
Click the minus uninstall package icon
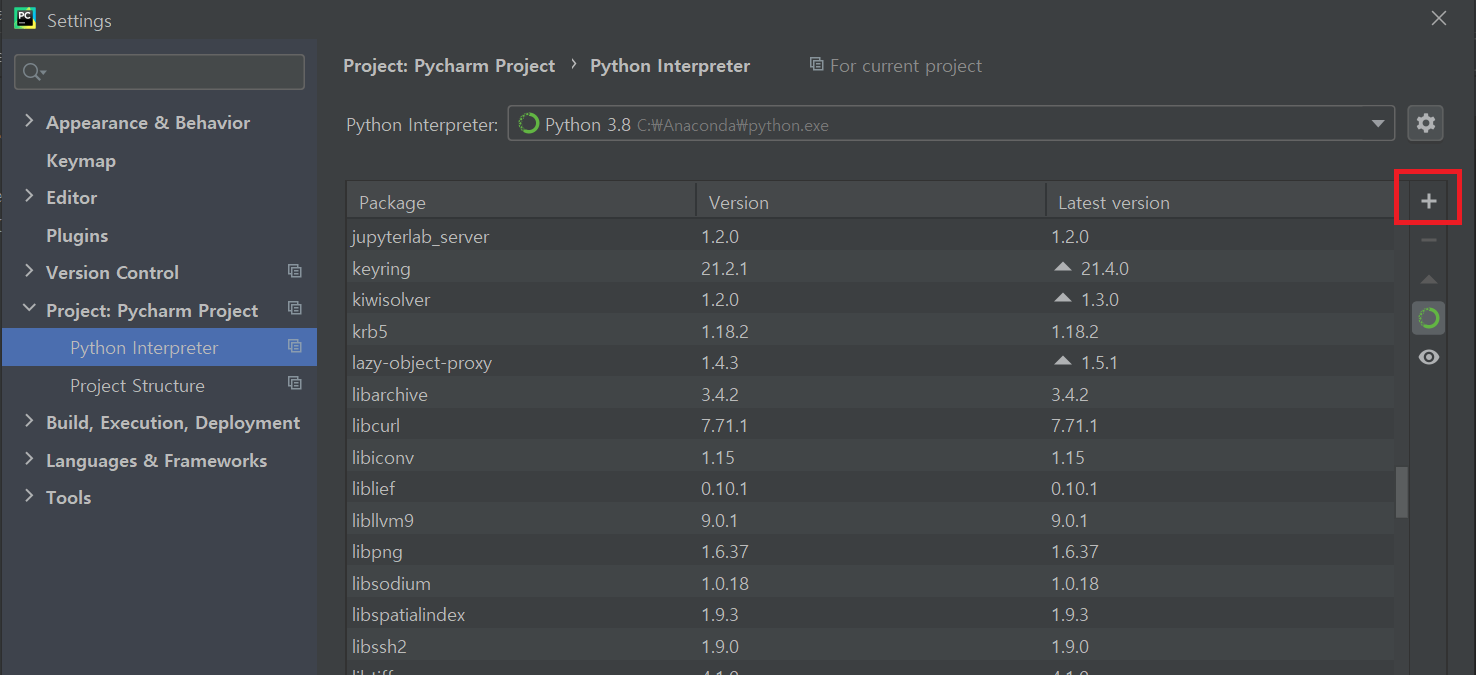tap(1428, 240)
